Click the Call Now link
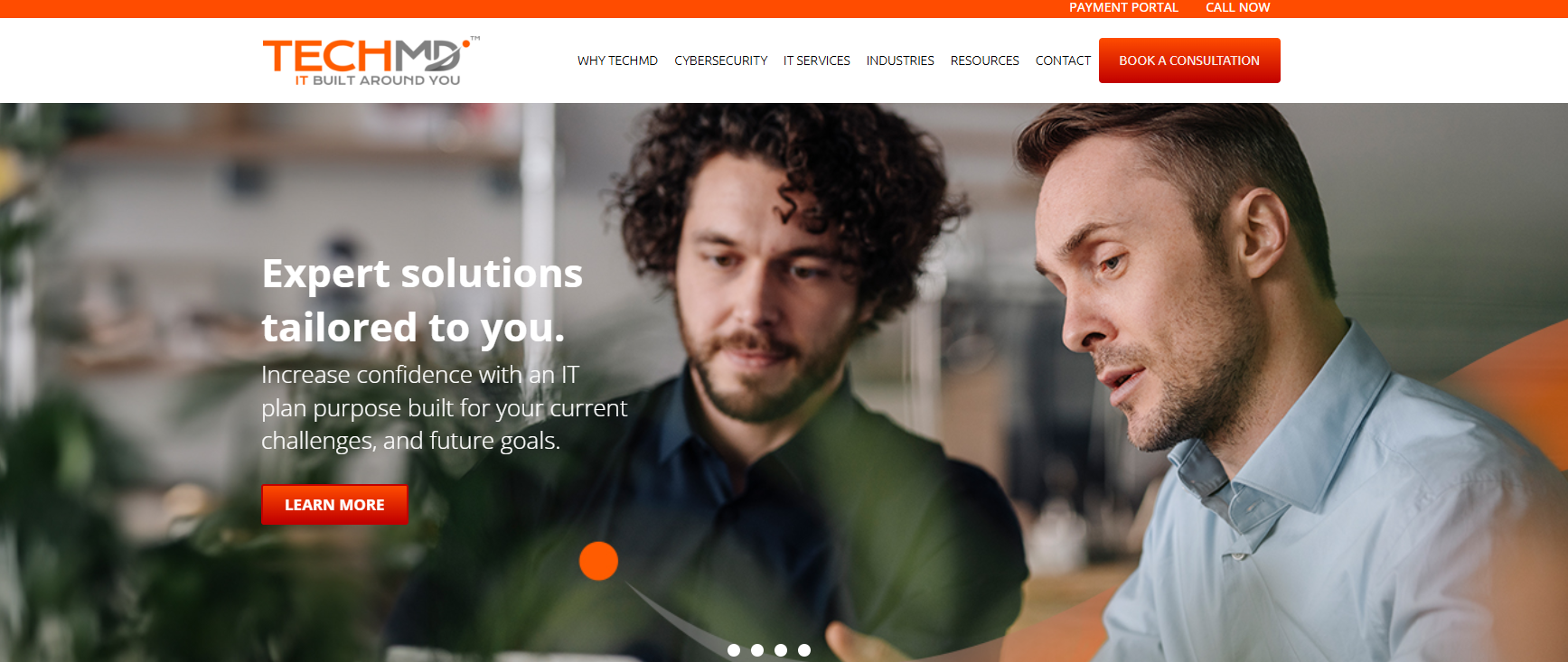Image resolution: width=1568 pixels, height=662 pixels. pyautogui.click(x=1237, y=7)
